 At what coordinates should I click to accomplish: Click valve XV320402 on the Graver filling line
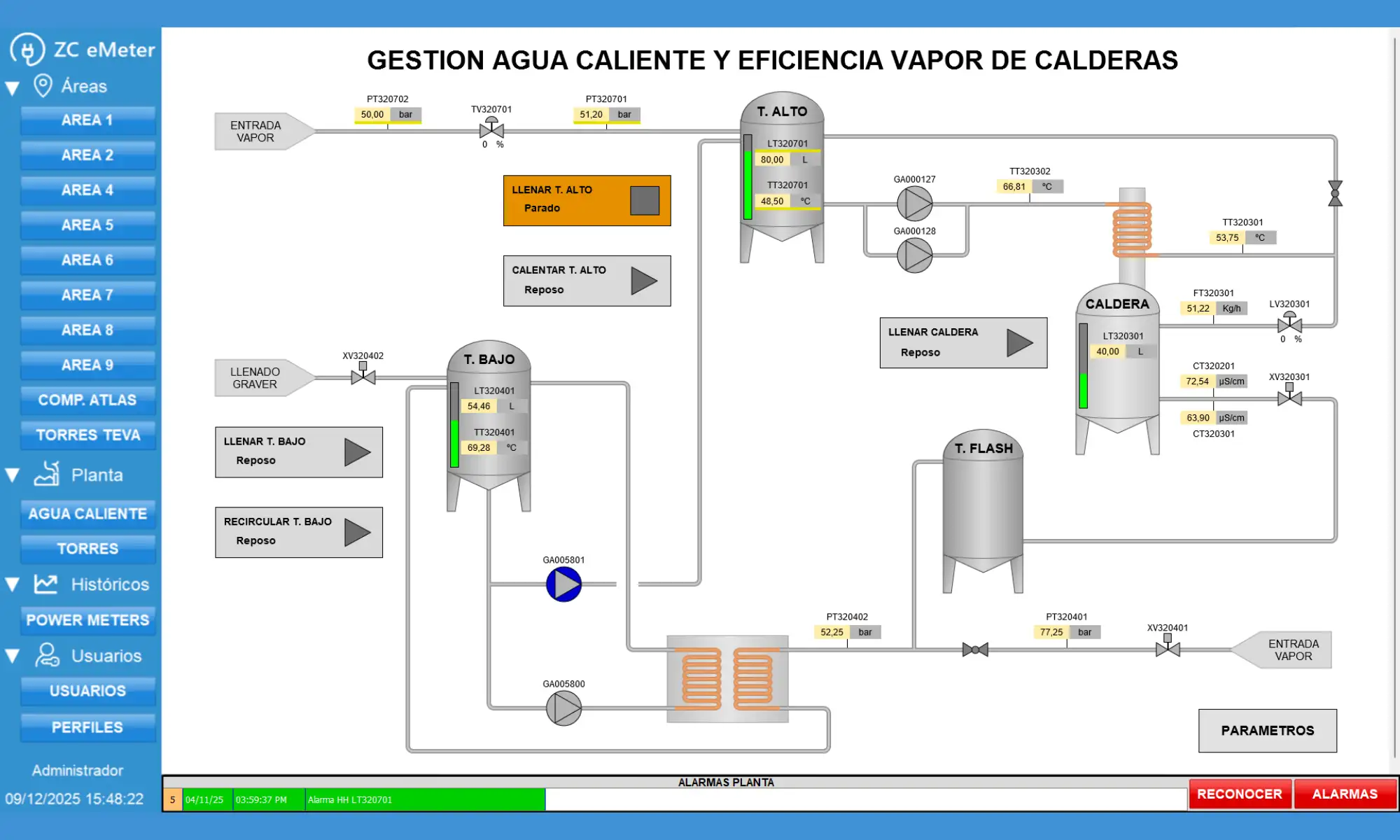tap(363, 376)
